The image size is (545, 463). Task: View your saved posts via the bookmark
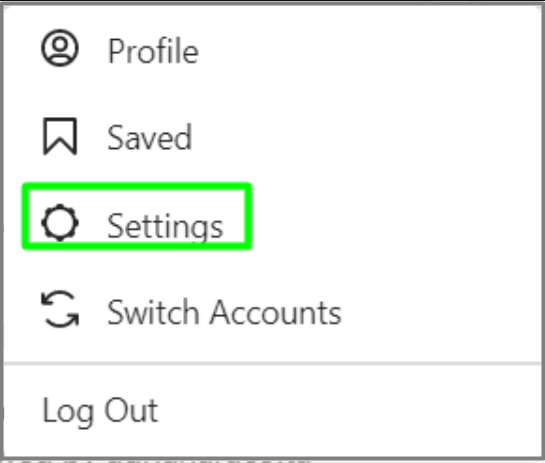(x=60, y=136)
